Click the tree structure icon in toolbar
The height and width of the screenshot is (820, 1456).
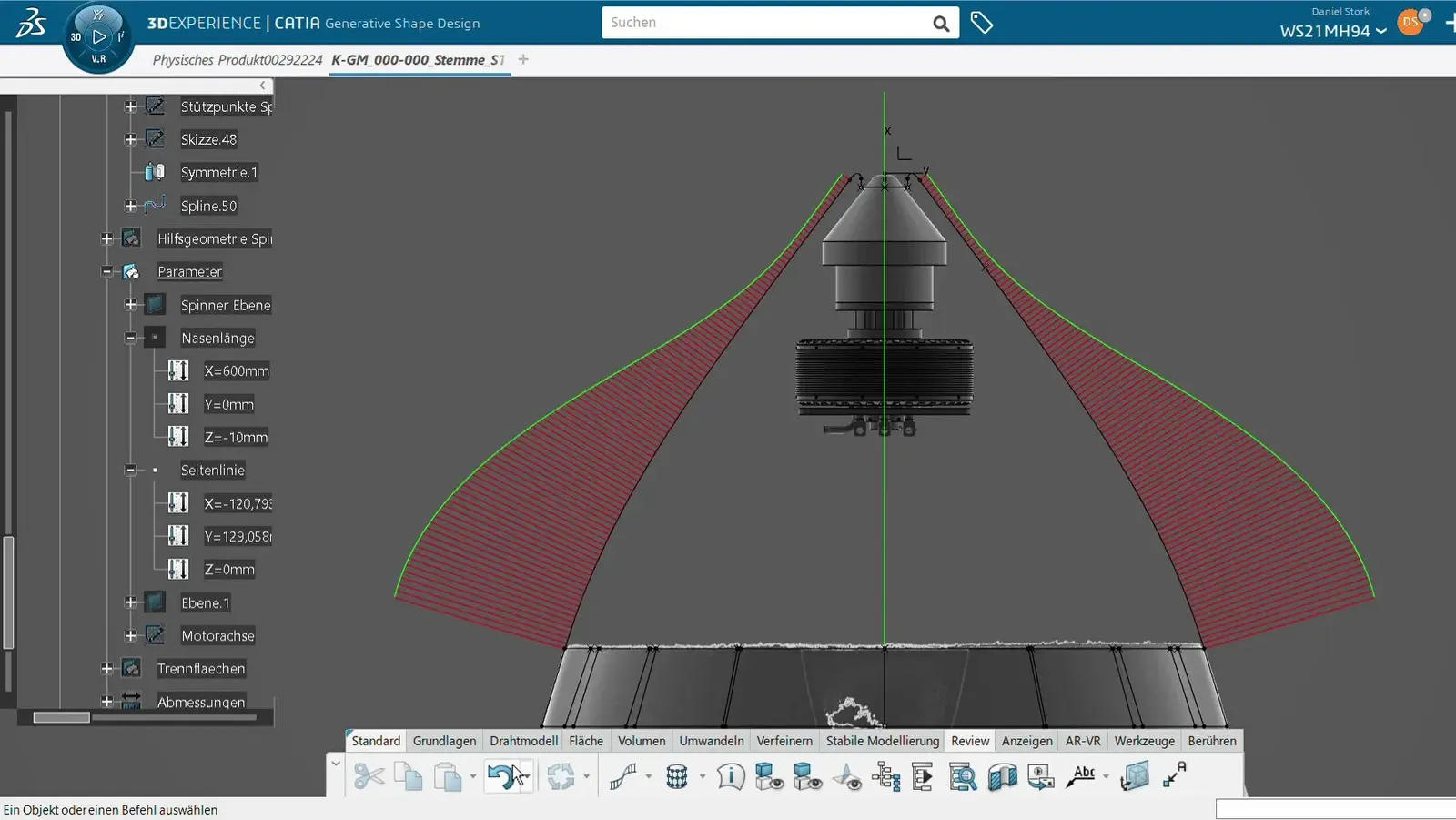coord(885,776)
